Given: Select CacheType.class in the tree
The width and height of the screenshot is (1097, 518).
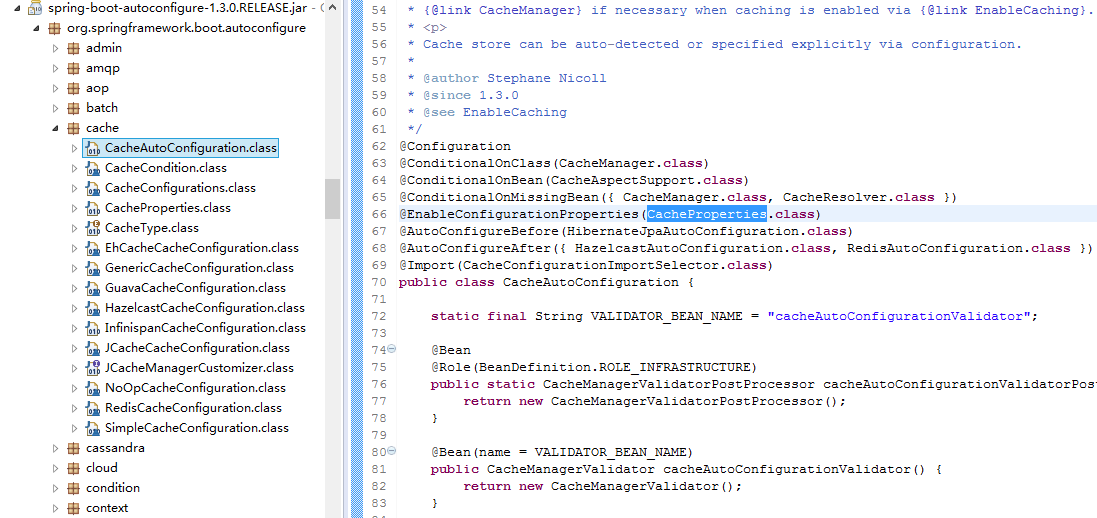Looking at the screenshot, I should pos(152,228).
